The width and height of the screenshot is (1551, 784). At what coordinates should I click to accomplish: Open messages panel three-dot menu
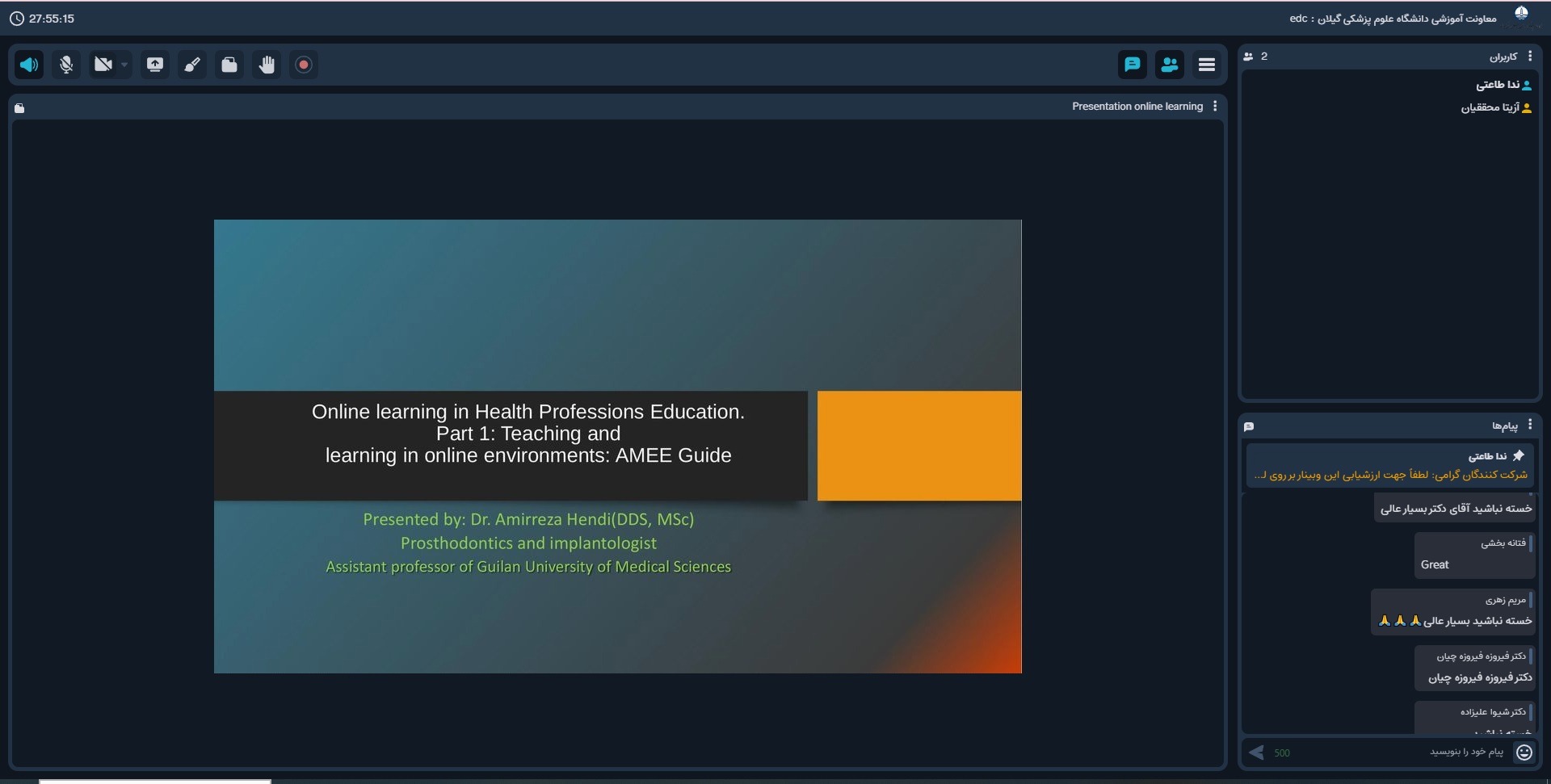coord(1530,425)
